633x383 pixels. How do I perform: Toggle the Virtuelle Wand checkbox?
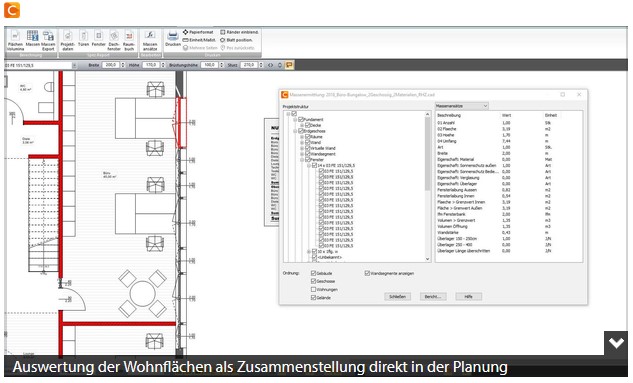pos(308,148)
